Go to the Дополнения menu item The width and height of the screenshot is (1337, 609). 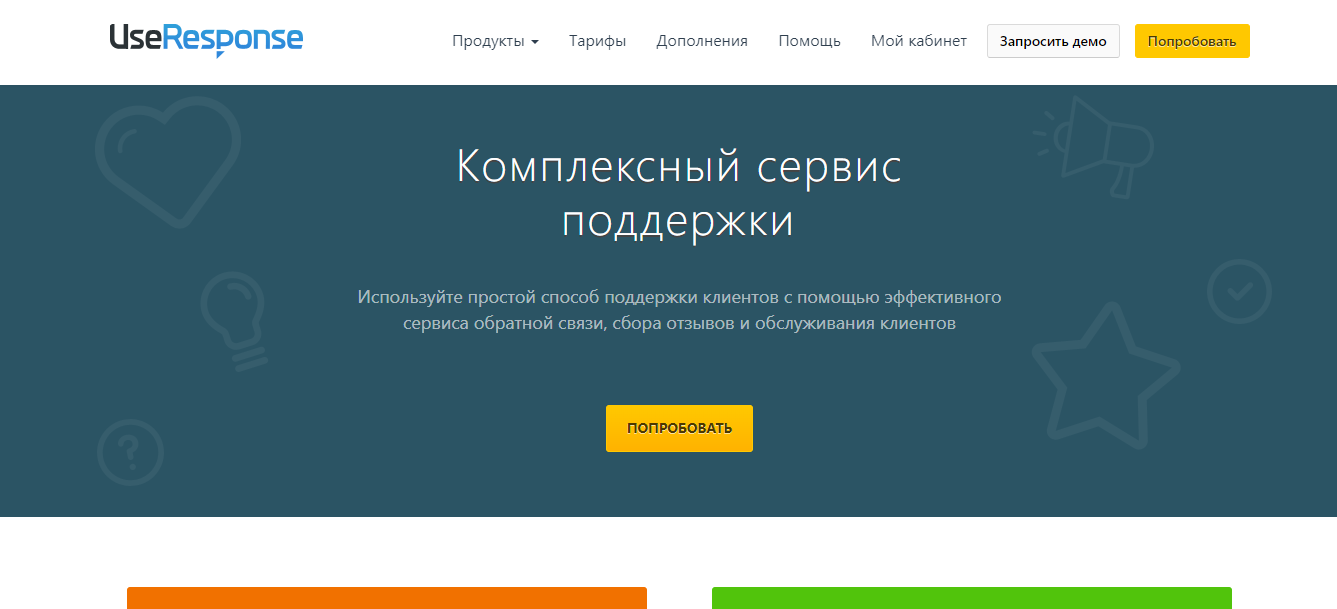click(x=702, y=41)
